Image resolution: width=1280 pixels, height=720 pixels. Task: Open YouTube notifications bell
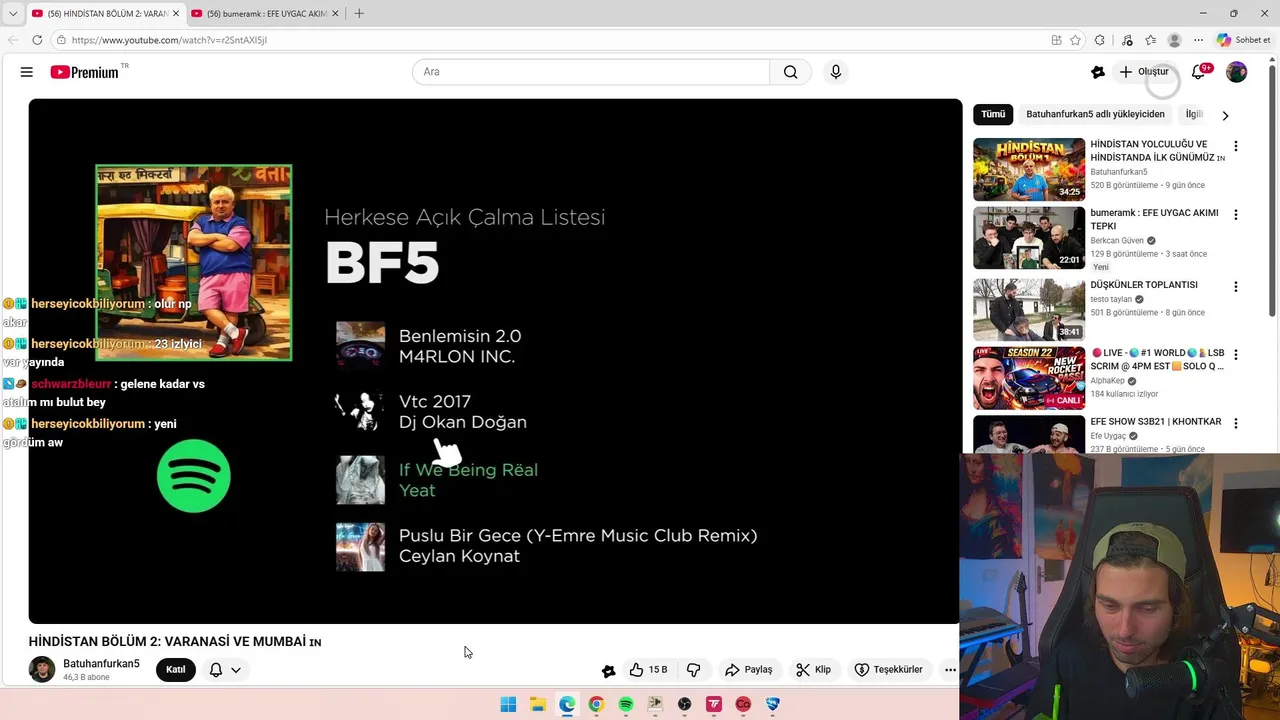point(1199,72)
